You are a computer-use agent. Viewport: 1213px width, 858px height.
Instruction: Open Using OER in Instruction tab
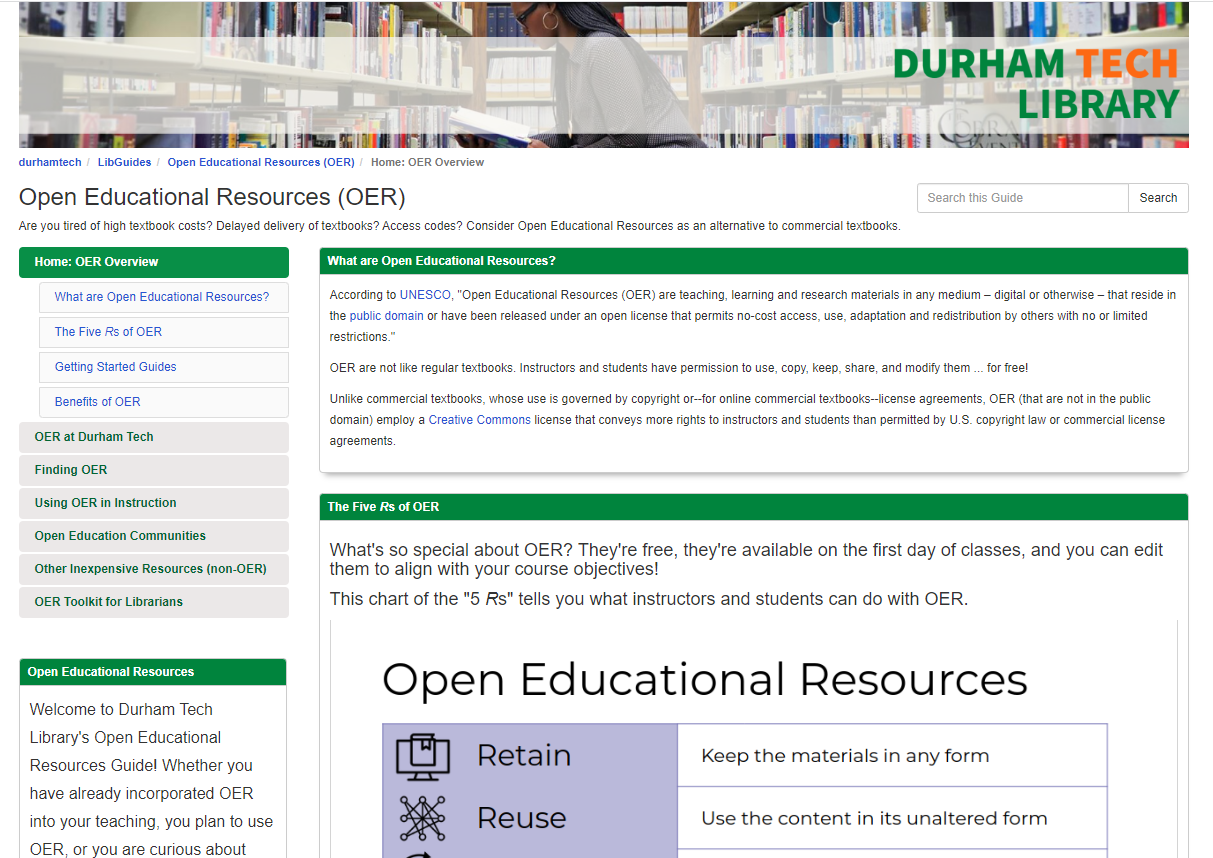click(x=154, y=503)
